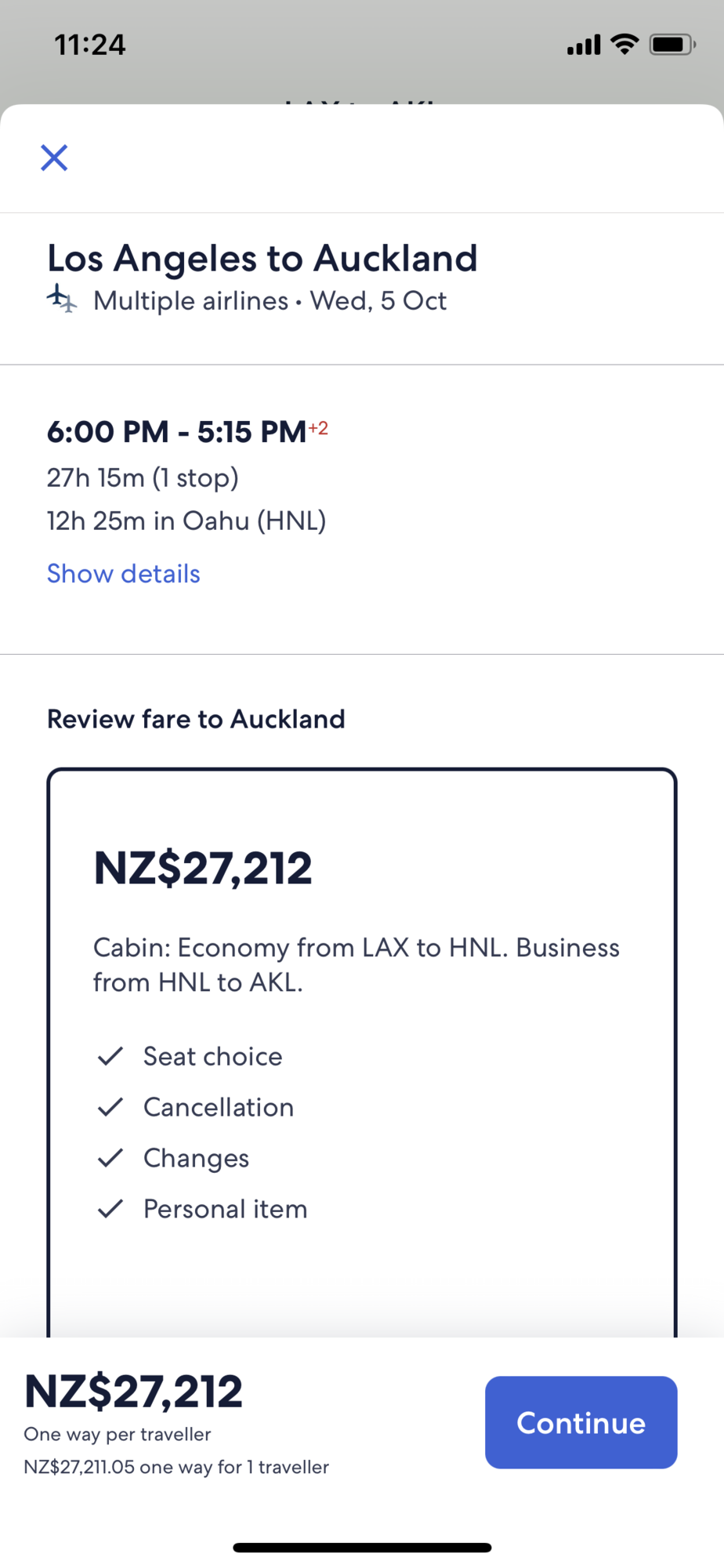Tap the Los Angeles to Auckland heading
Image resolution: width=724 pixels, height=1568 pixels.
coord(262,258)
